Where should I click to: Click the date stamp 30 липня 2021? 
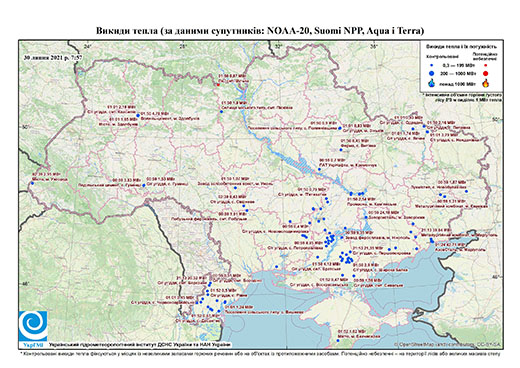pos(53,57)
